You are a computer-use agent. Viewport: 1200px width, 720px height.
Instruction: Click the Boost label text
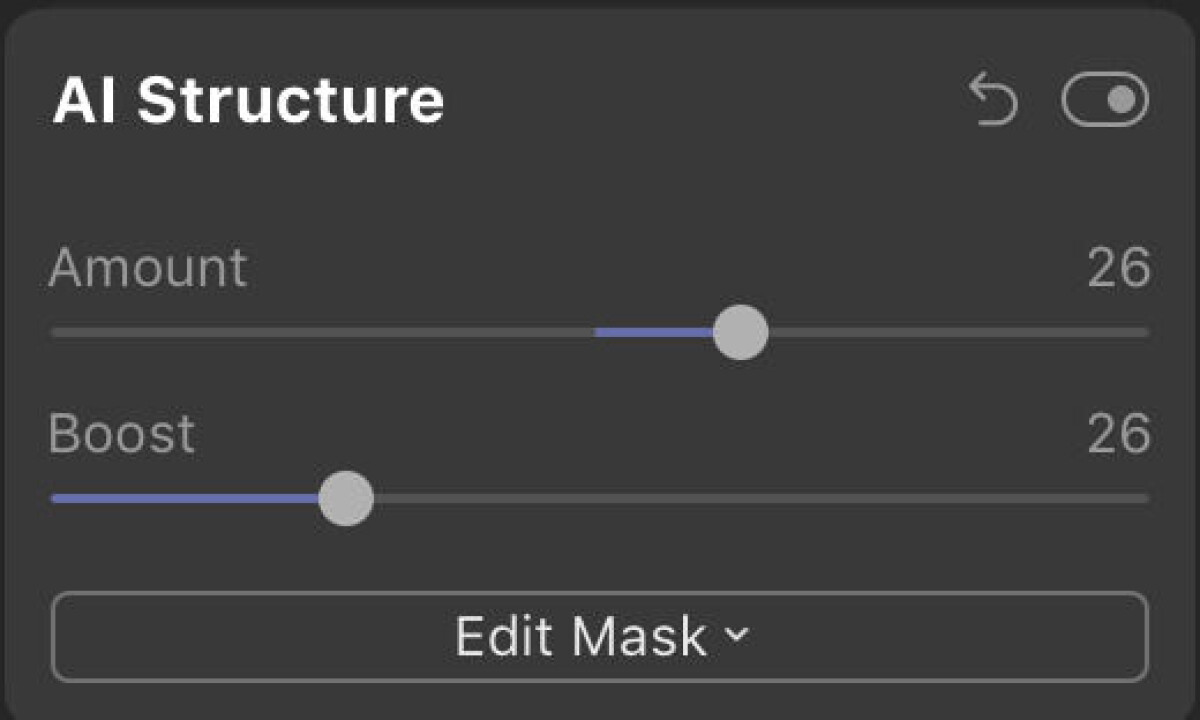pyautogui.click(x=121, y=434)
